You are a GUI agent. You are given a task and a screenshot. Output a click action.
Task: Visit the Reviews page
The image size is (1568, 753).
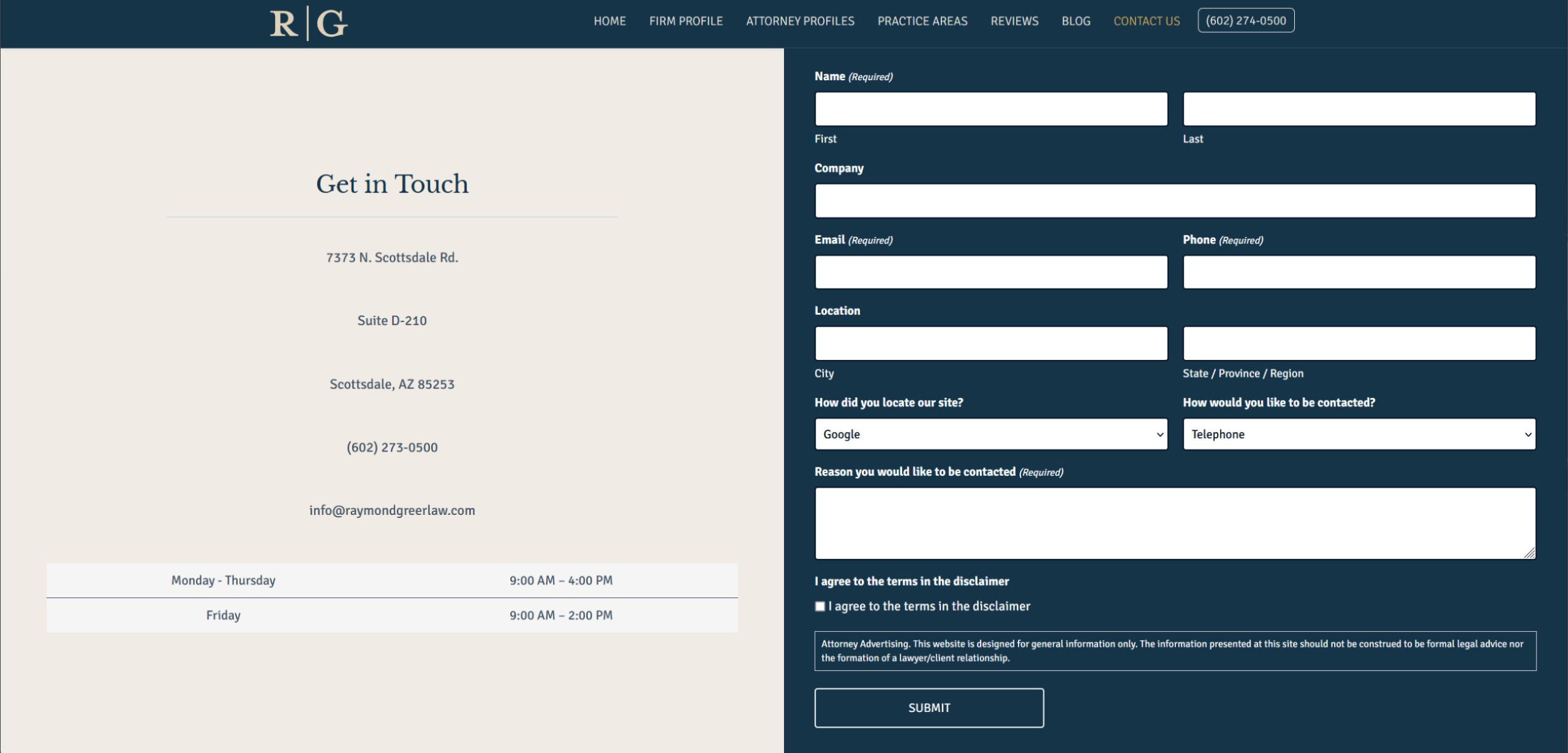point(1014,21)
